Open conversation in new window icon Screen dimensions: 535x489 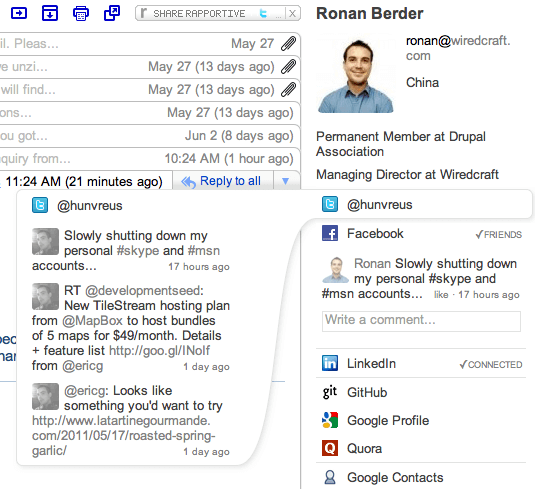[x=112, y=14]
